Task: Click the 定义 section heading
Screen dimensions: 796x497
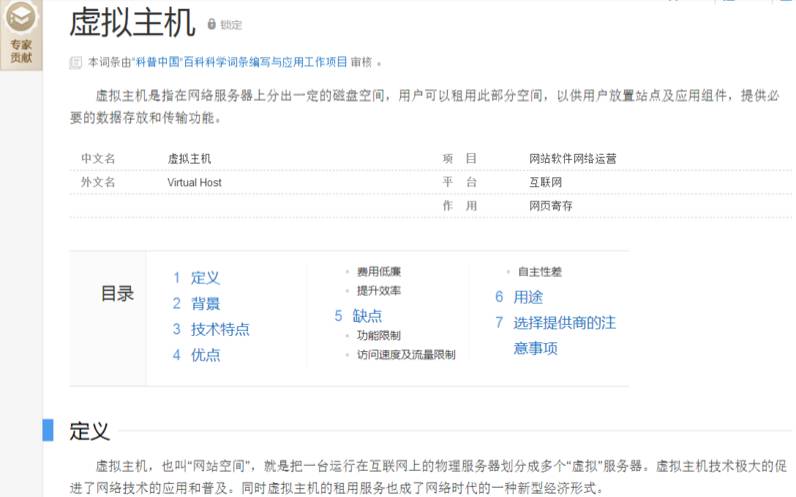Action: click(x=89, y=430)
